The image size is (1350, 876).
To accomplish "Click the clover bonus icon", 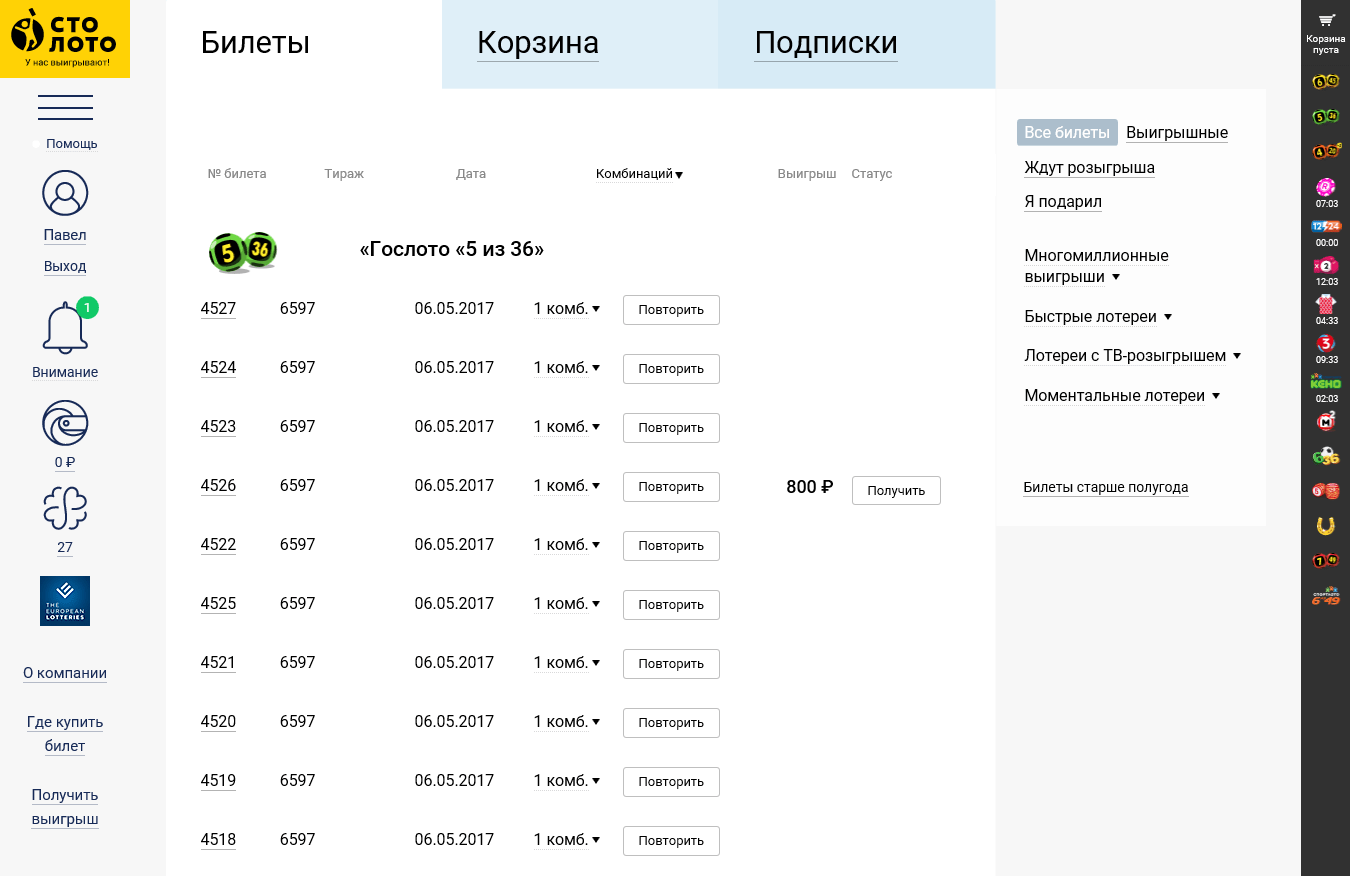I will click(x=65, y=509).
